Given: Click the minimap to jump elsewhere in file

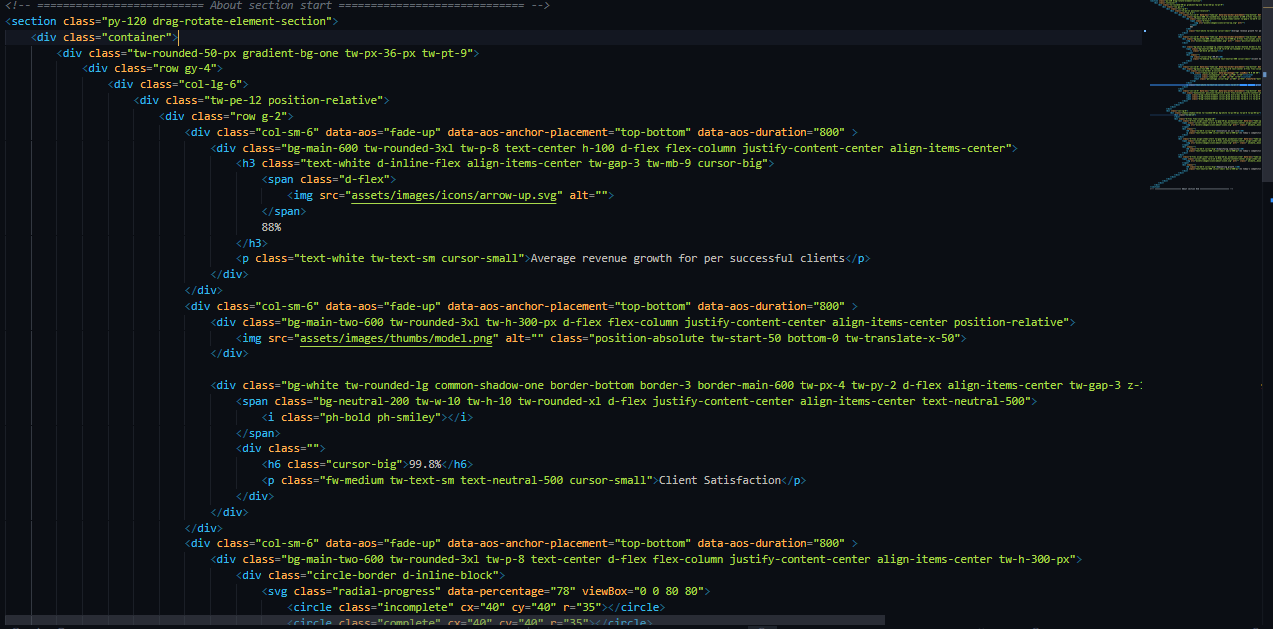Looking at the screenshot, I should tap(1210, 100).
